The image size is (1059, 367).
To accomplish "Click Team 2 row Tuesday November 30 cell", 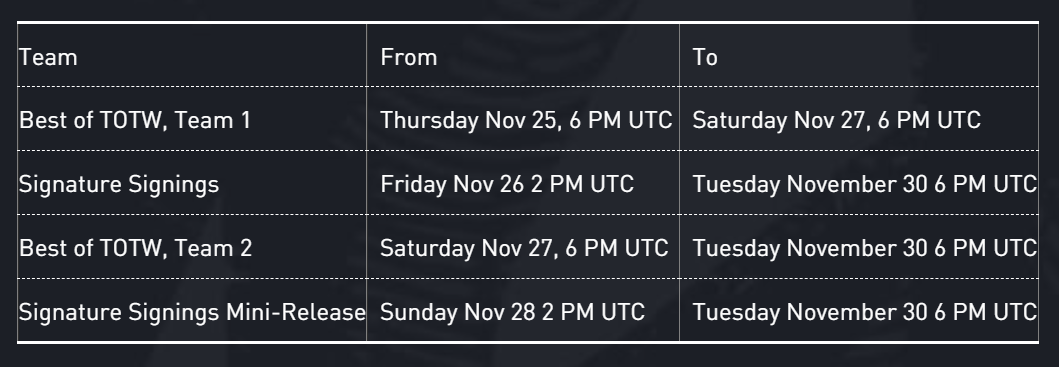I will tap(858, 247).
